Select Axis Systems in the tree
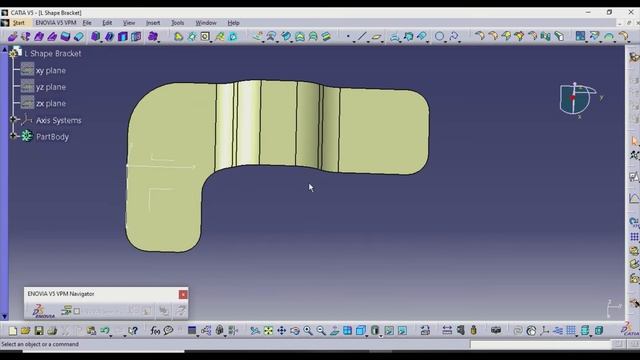Screen dimensions: 640x360 (58, 120)
